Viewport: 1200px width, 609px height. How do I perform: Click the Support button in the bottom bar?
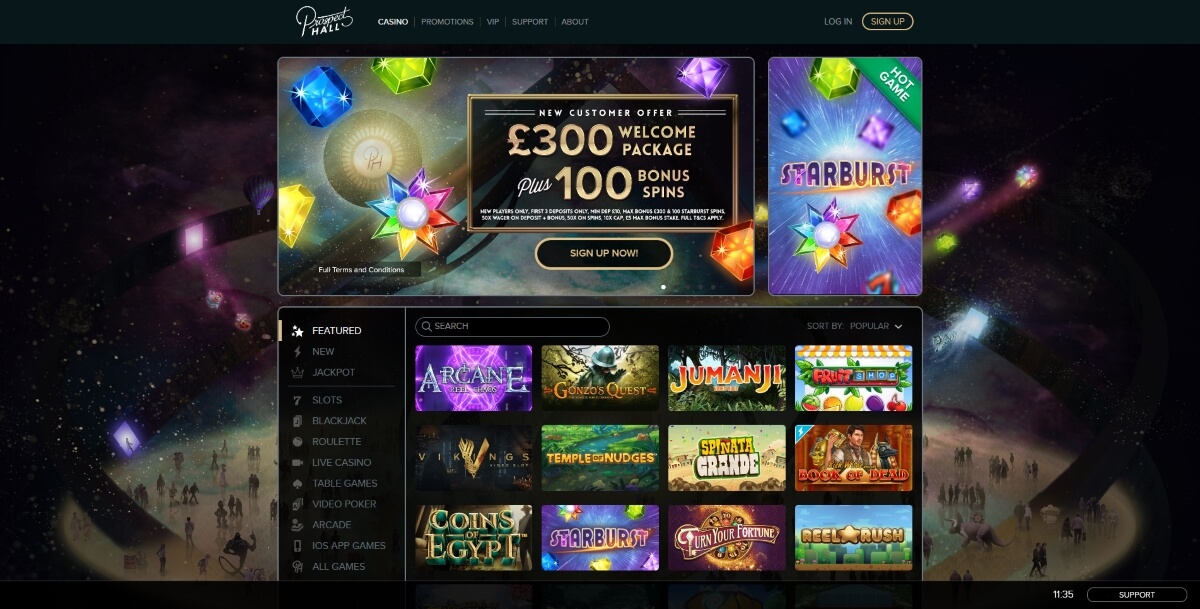(x=1137, y=595)
